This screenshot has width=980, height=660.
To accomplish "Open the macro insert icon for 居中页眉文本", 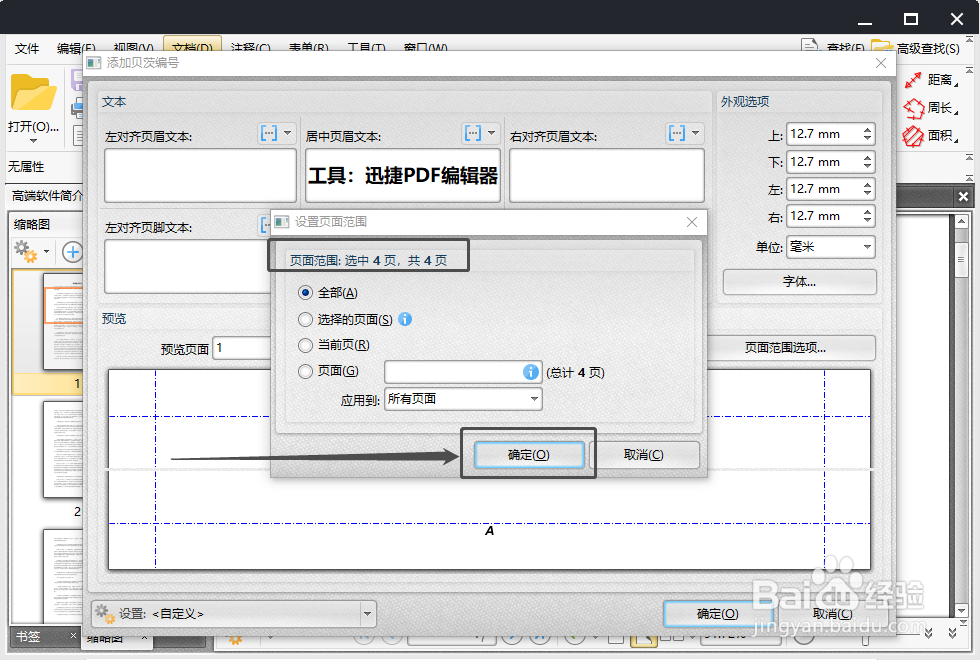I will click(472, 133).
